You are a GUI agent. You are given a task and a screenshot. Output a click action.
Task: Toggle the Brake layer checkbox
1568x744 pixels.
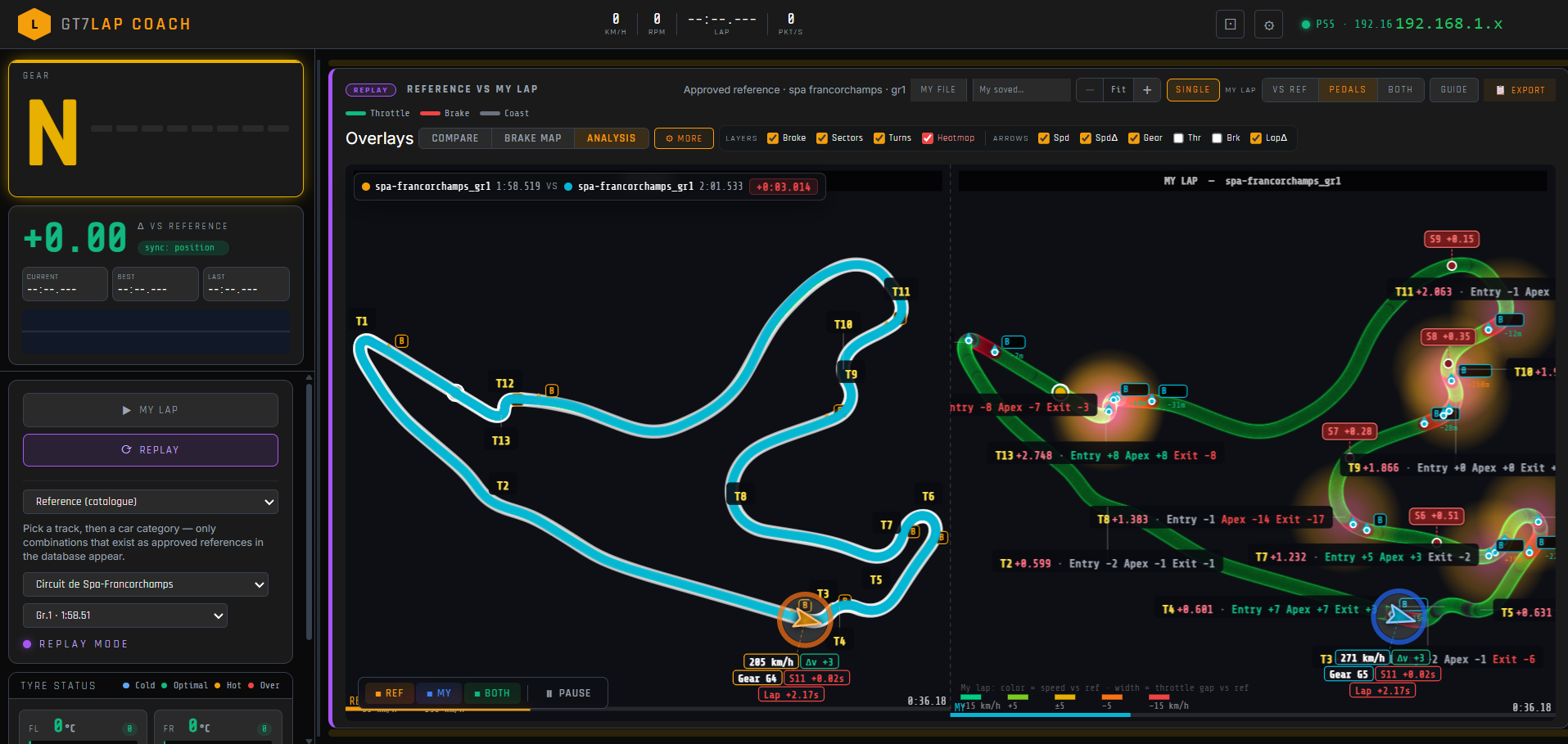point(772,138)
